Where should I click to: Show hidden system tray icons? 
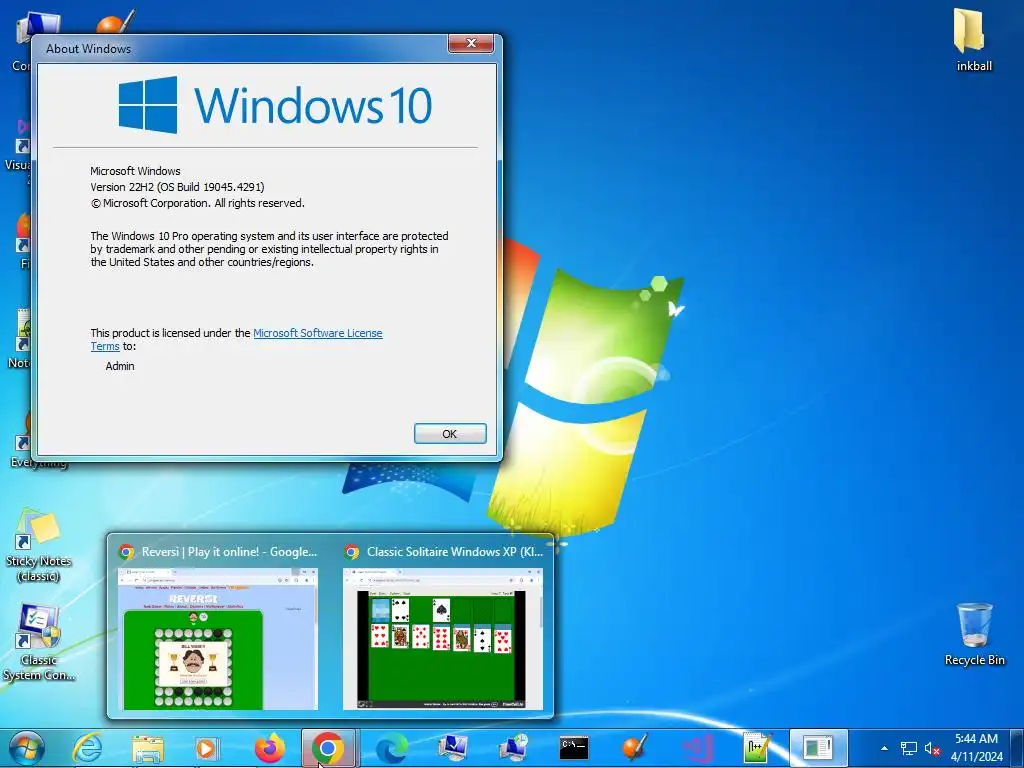tap(884, 748)
